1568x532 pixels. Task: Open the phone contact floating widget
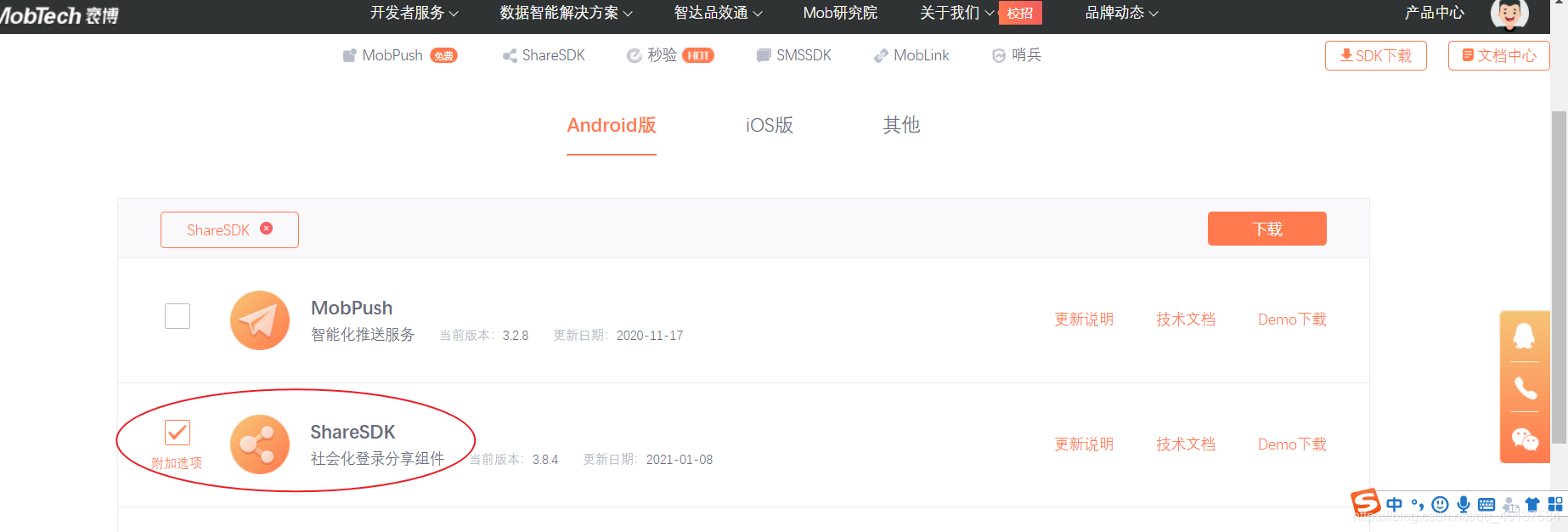1525,388
